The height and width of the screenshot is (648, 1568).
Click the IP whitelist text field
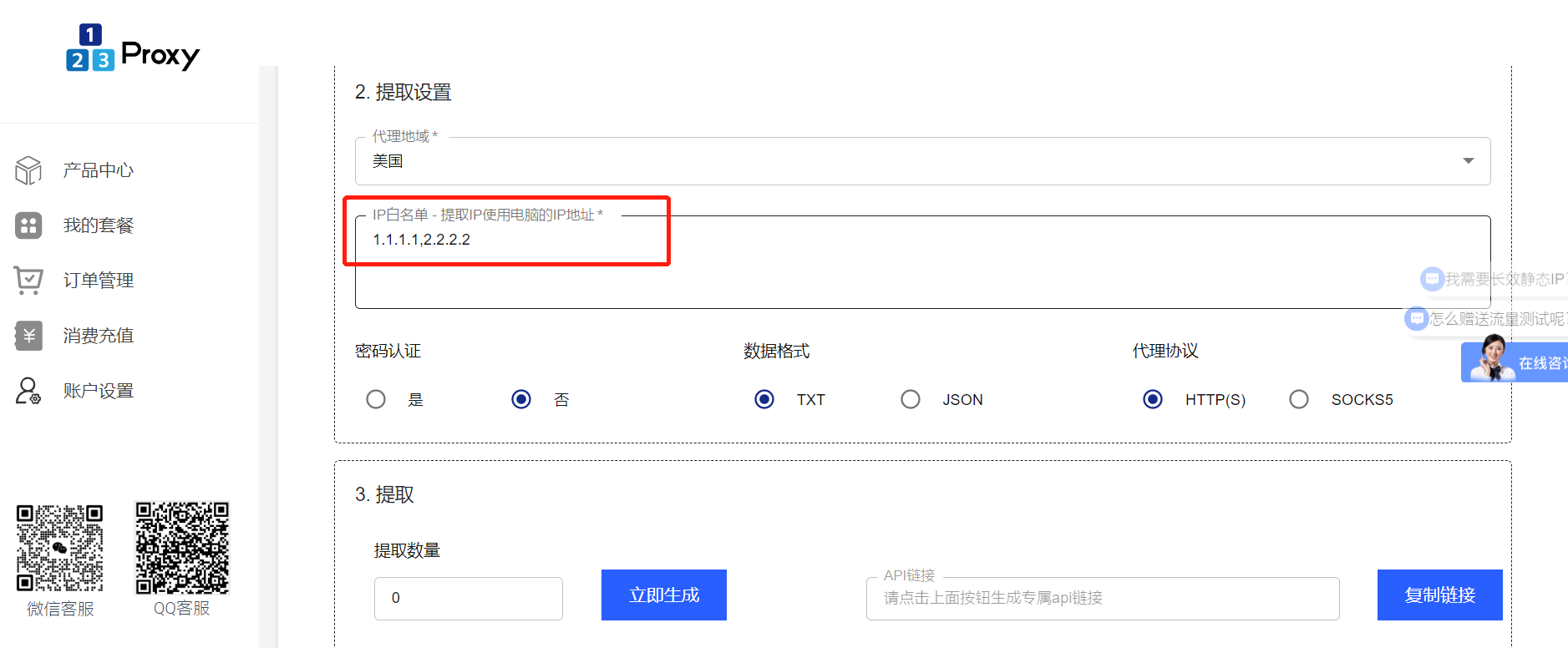(x=919, y=263)
